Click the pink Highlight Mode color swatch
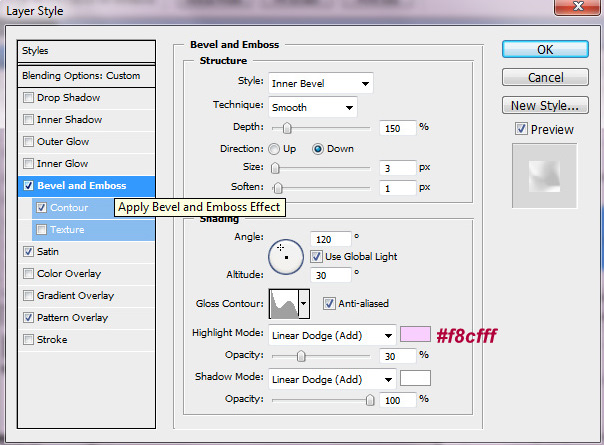Viewport: 604px width, 445px height. click(415, 335)
